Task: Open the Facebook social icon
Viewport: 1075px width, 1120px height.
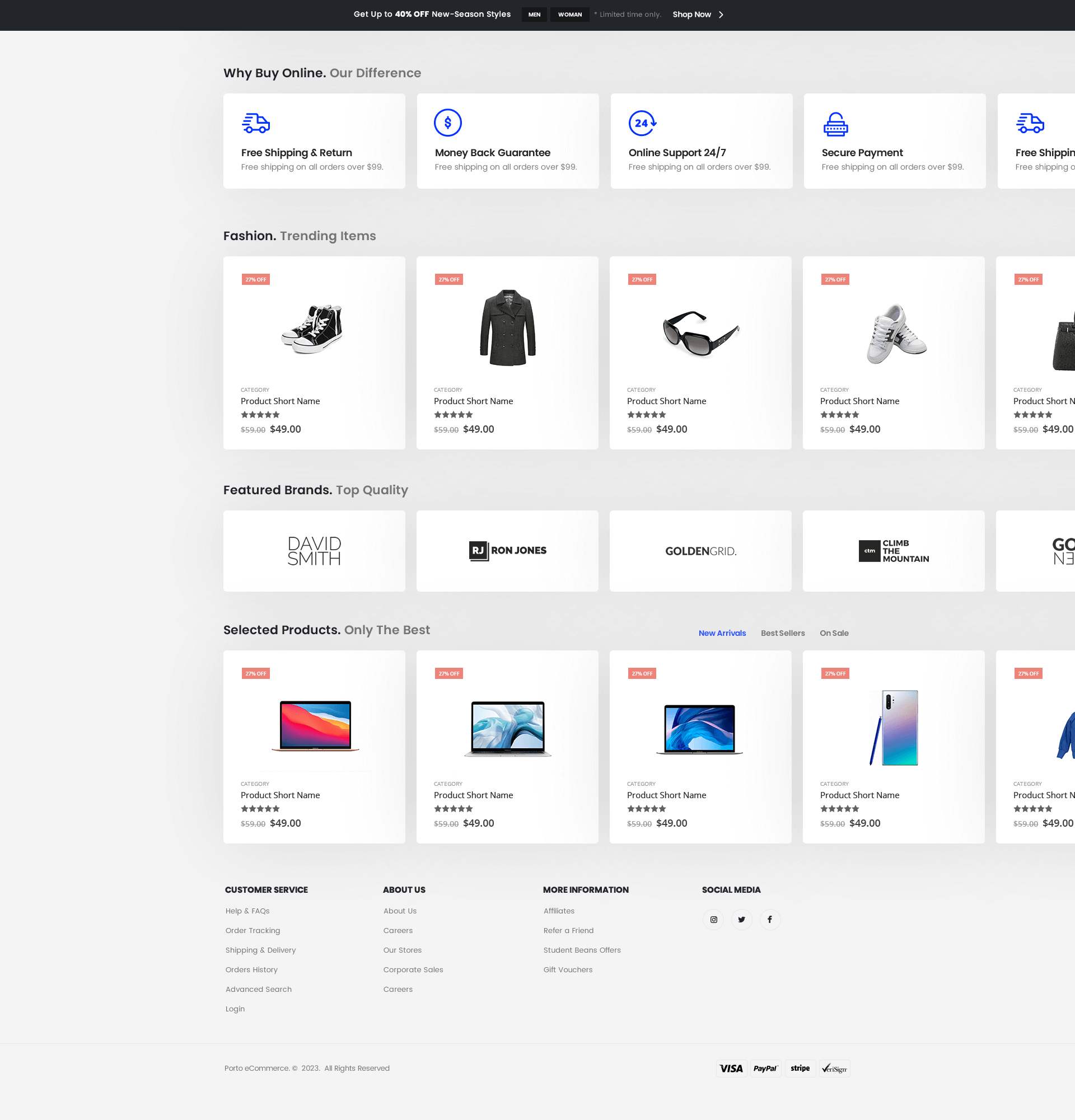Action: (x=770, y=920)
